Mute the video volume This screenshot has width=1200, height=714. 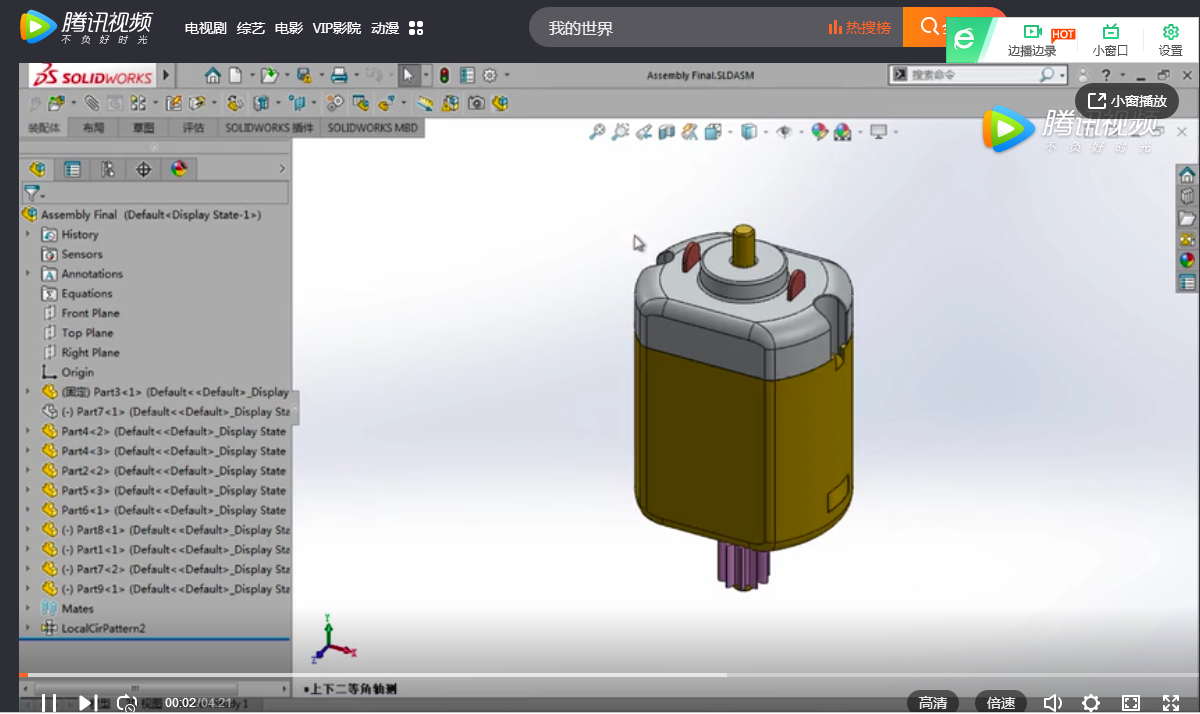(1052, 703)
